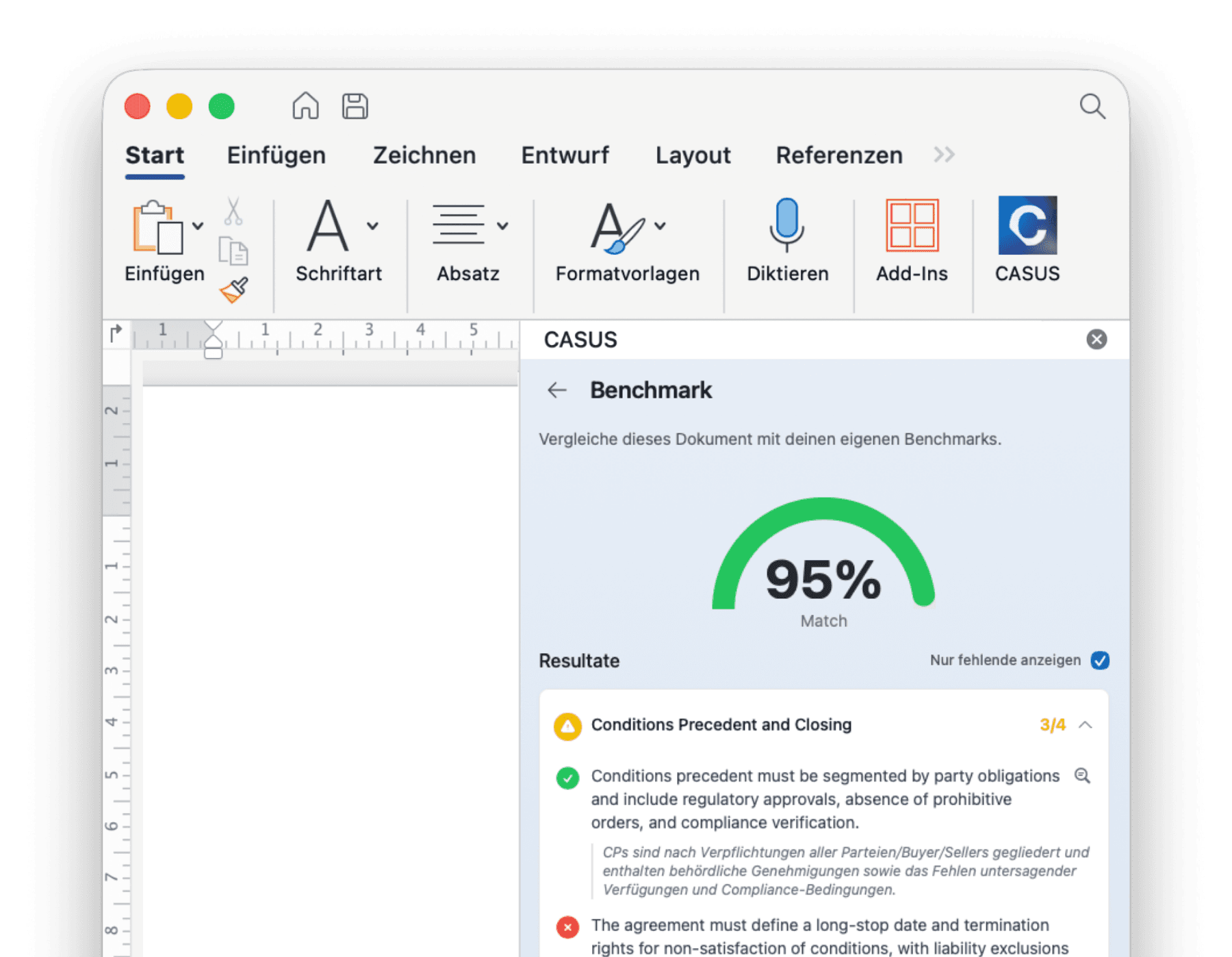
Task: Open the Referenzen tab
Action: [839, 155]
